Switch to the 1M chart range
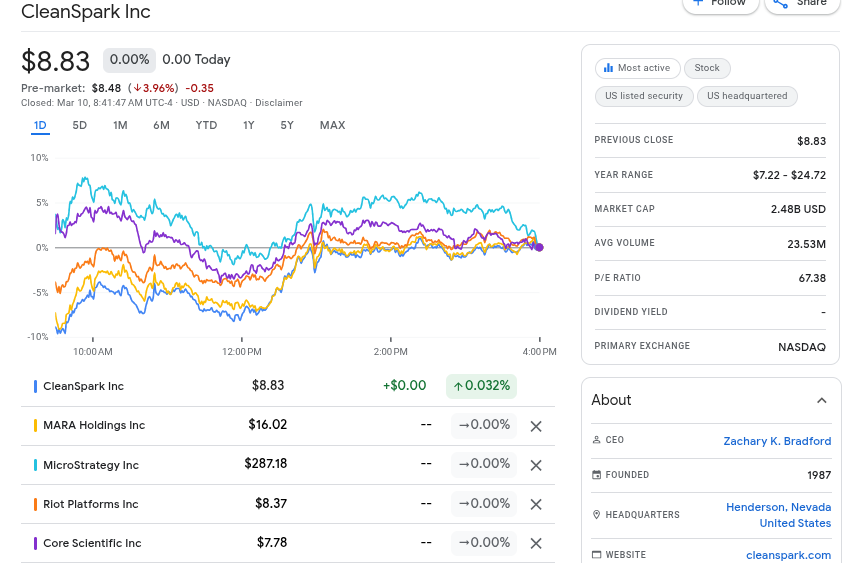The height and width of the screenshot is (563, 842). (120, 125)
